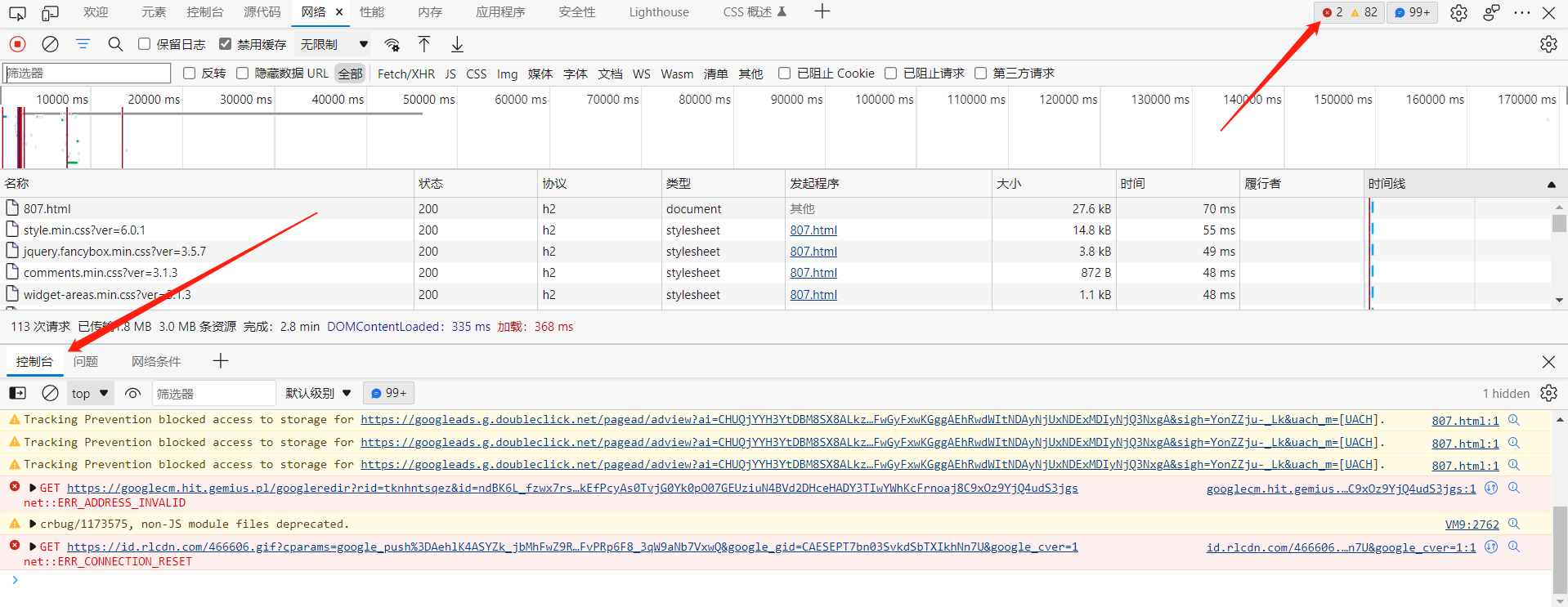Type in the network 筛选器 field

coord(87,74)
